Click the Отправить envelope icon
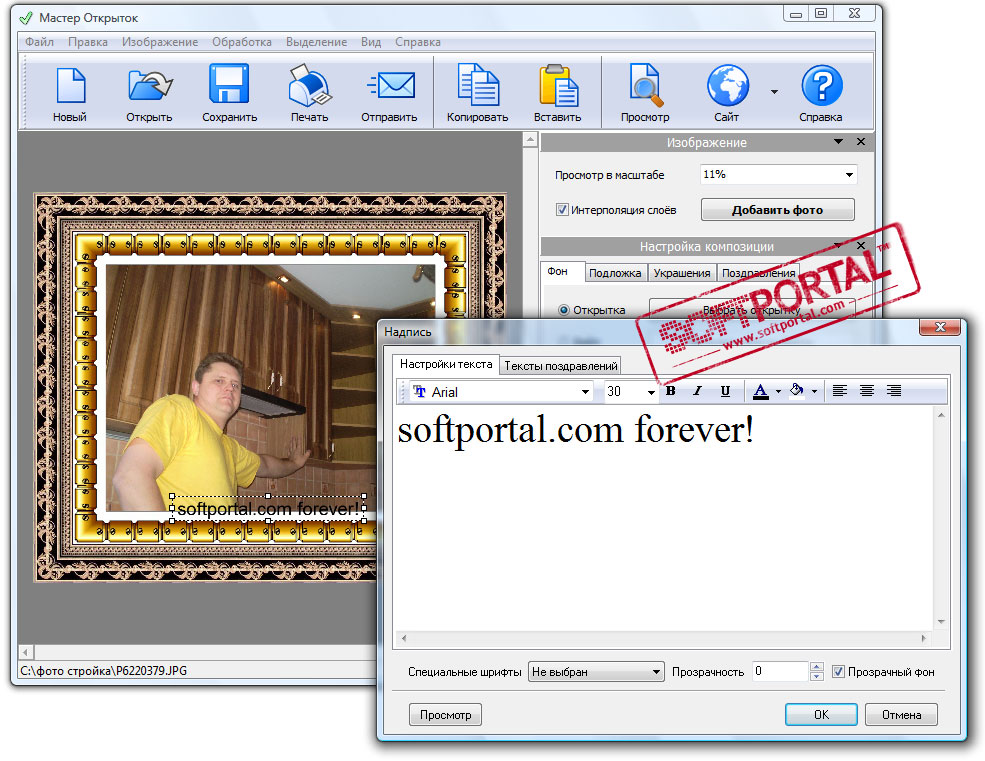Viewport: 985px width, 761px height. pyautogui.click(x=391, y=85)
